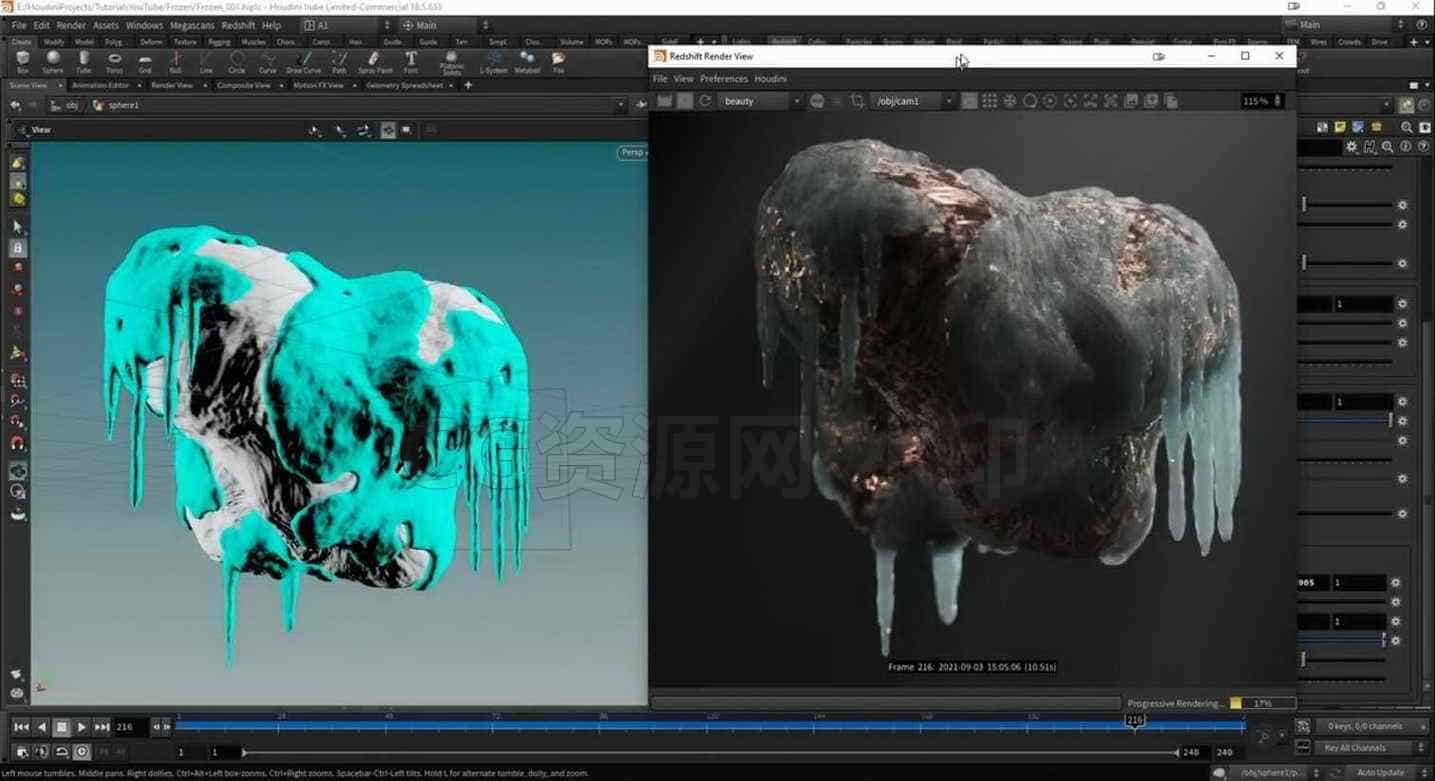Select the Sphere shelf tool
The width and height of the screenshot is (1435, 781).
tap(53, 62)
